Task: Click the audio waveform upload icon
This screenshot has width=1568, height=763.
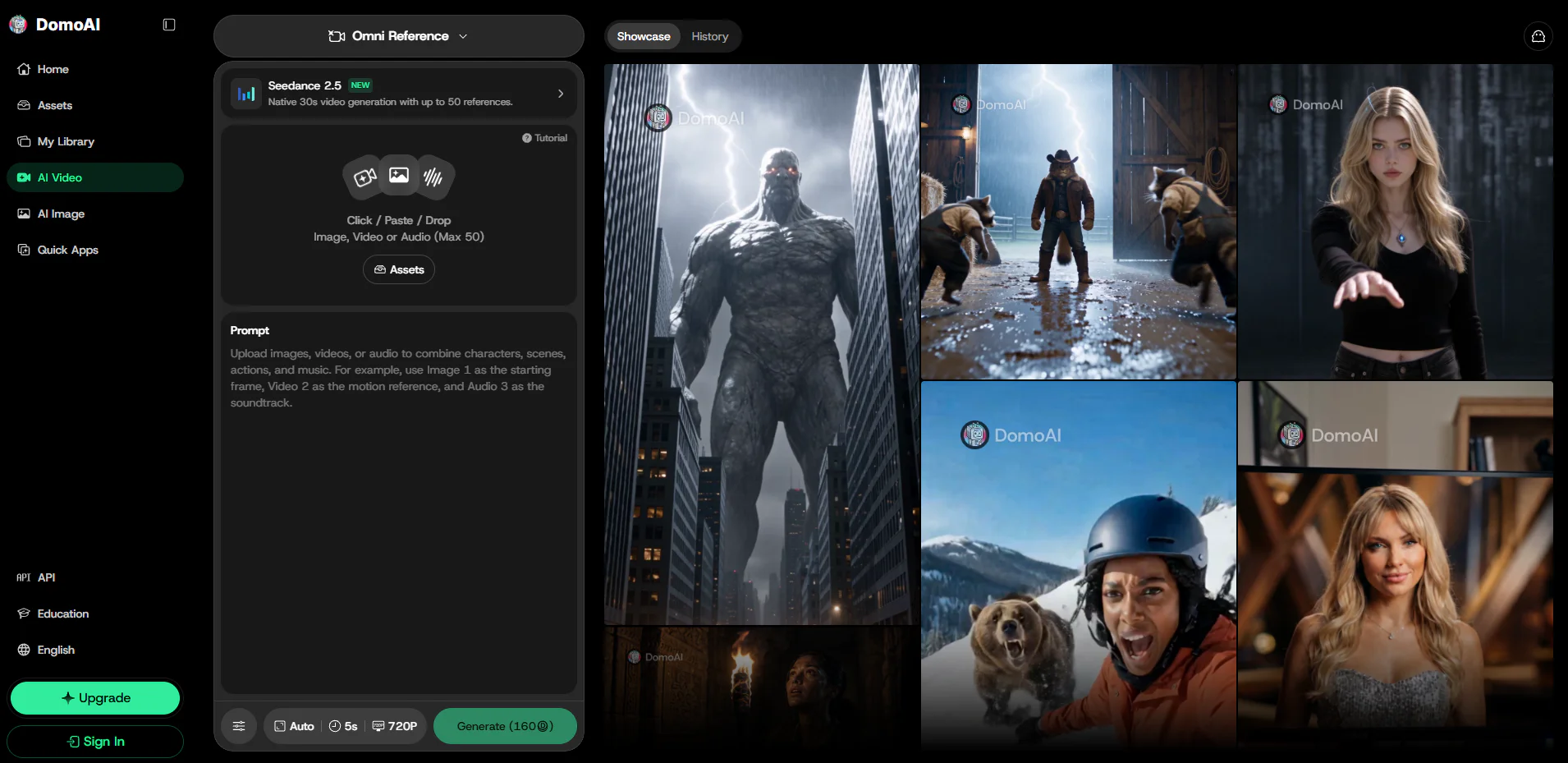Action: (433, 177)
